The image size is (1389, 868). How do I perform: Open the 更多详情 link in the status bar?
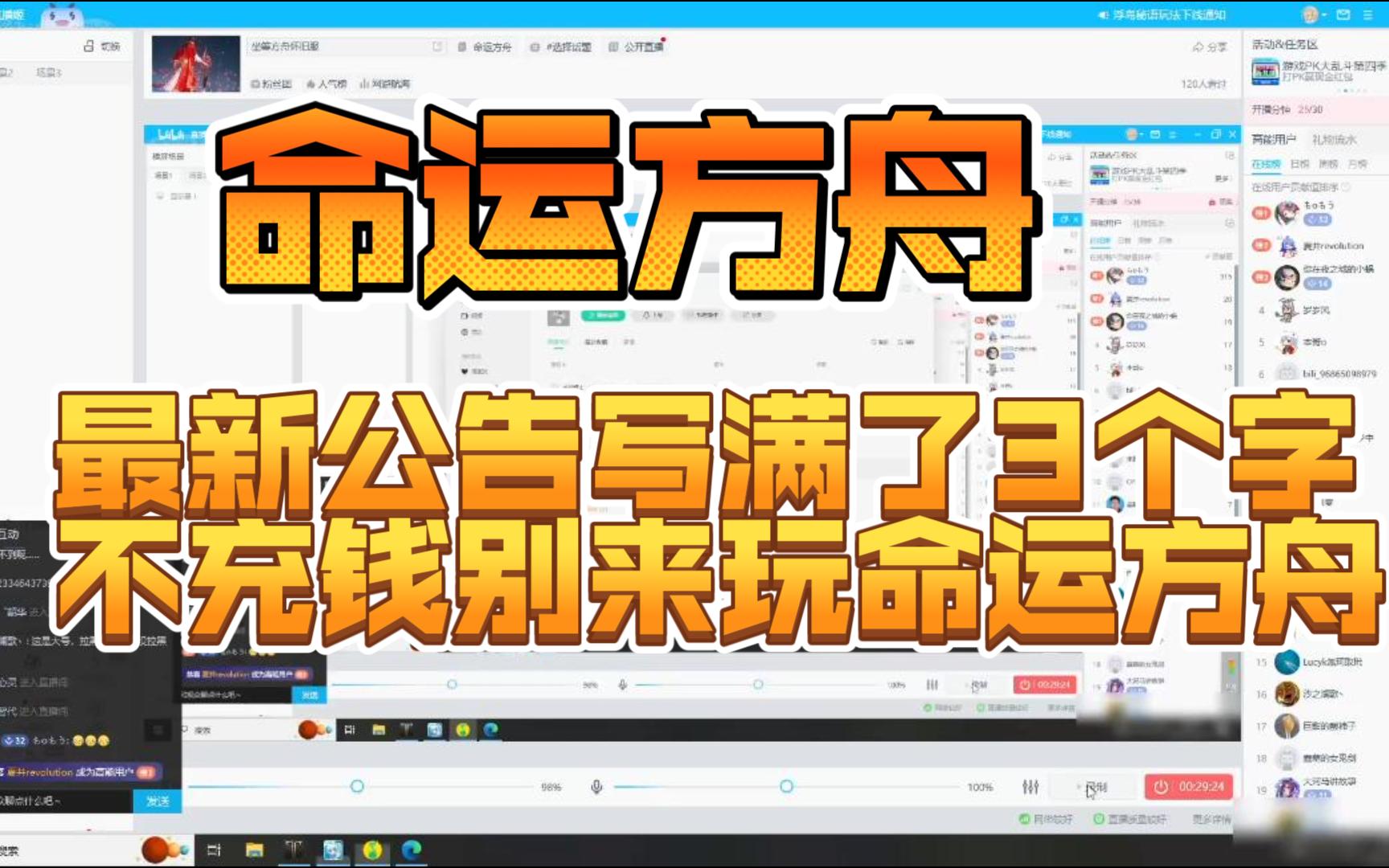tap(1211, 819)
